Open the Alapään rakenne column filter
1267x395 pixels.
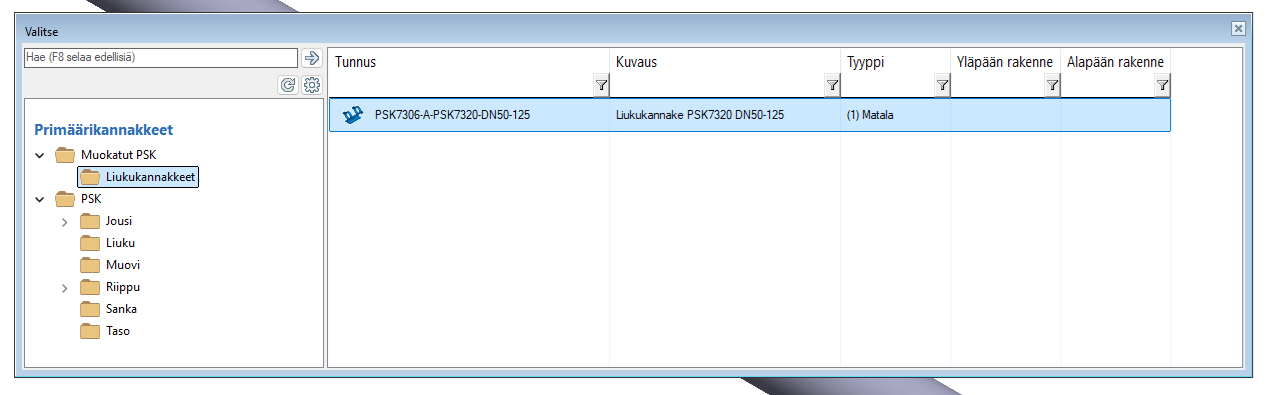pyautogui.click(x=1162, y=86)
